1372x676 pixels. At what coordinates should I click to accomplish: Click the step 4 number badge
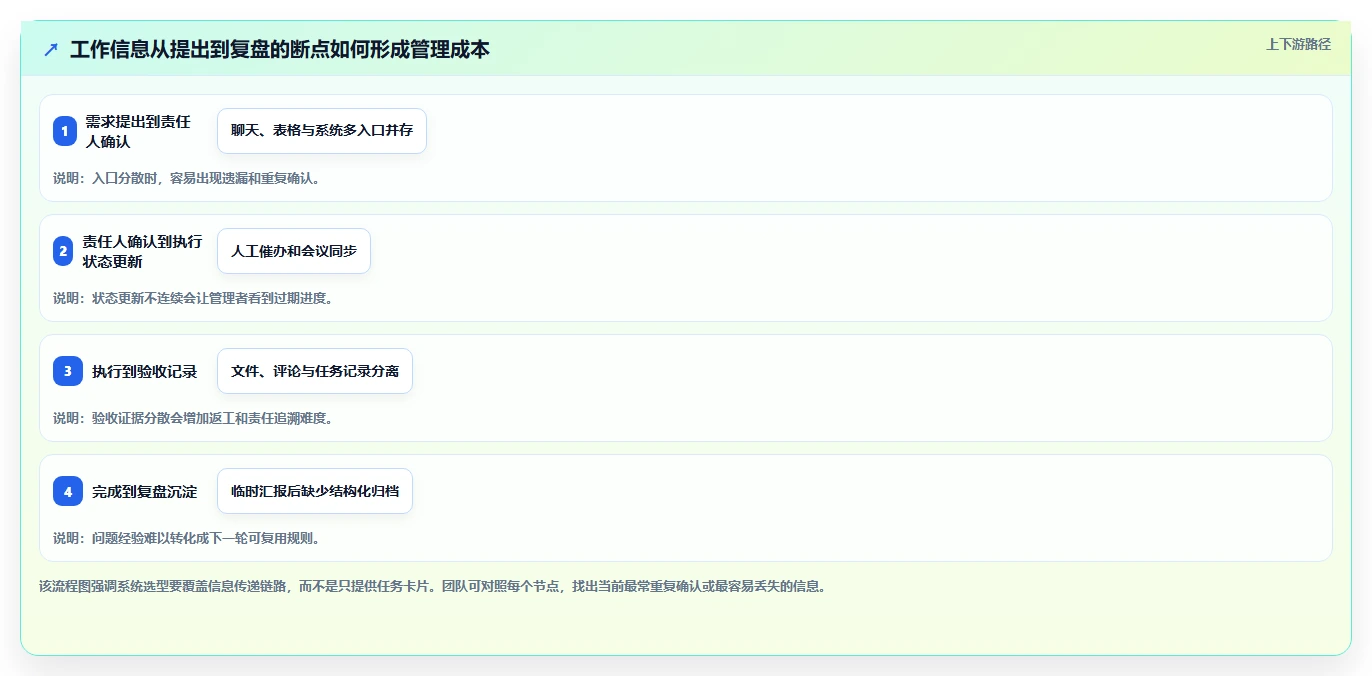[x=68, y=491]
